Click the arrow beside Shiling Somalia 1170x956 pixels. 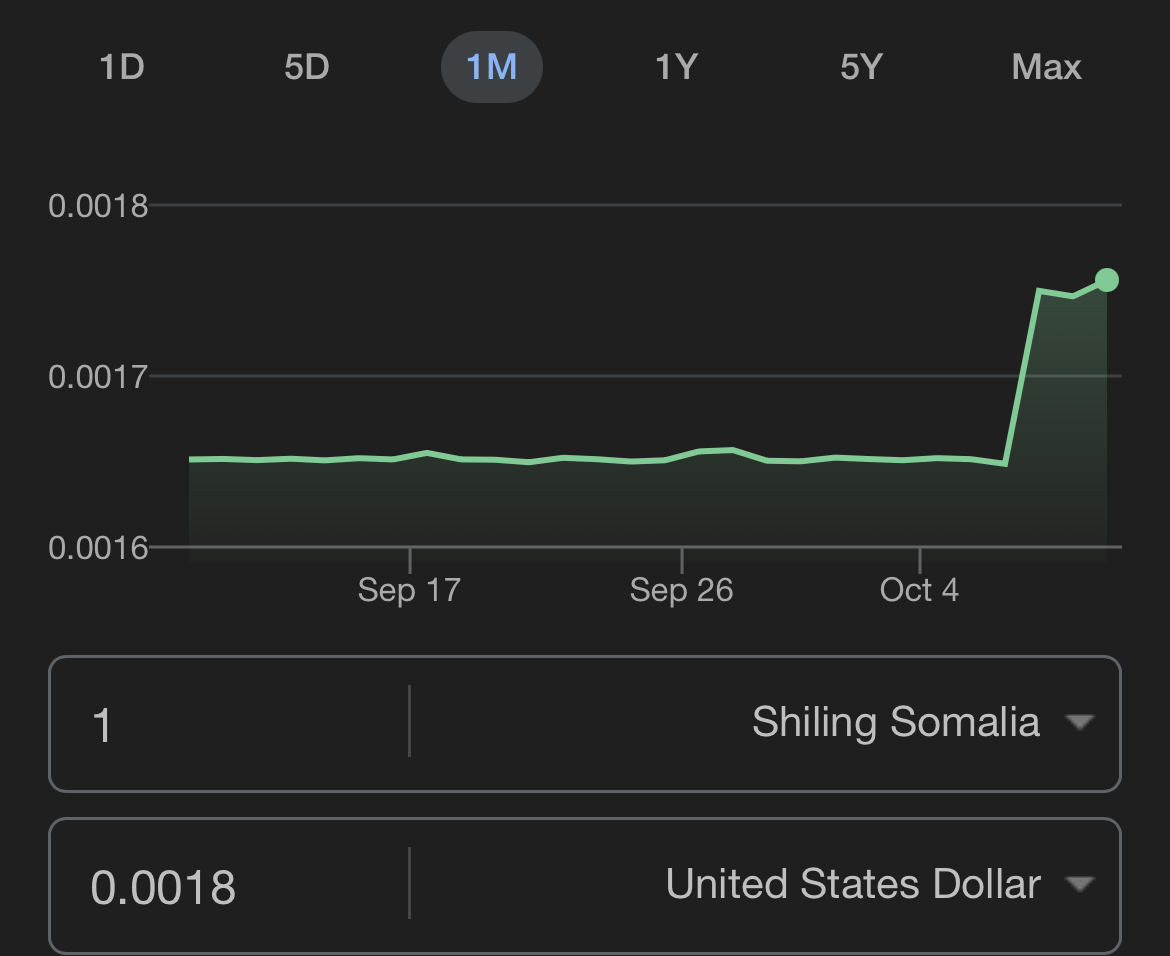pyautogui.click(x=1079, y=722)
